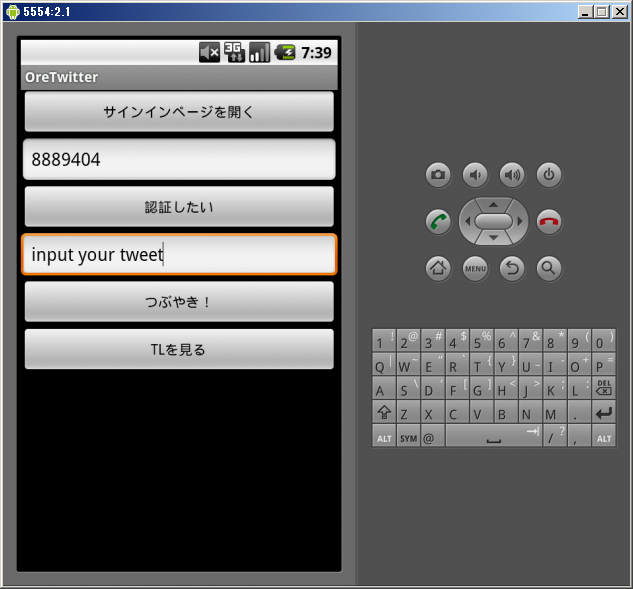Click the OreTwitter app title bar

click(x=179, y=77)
